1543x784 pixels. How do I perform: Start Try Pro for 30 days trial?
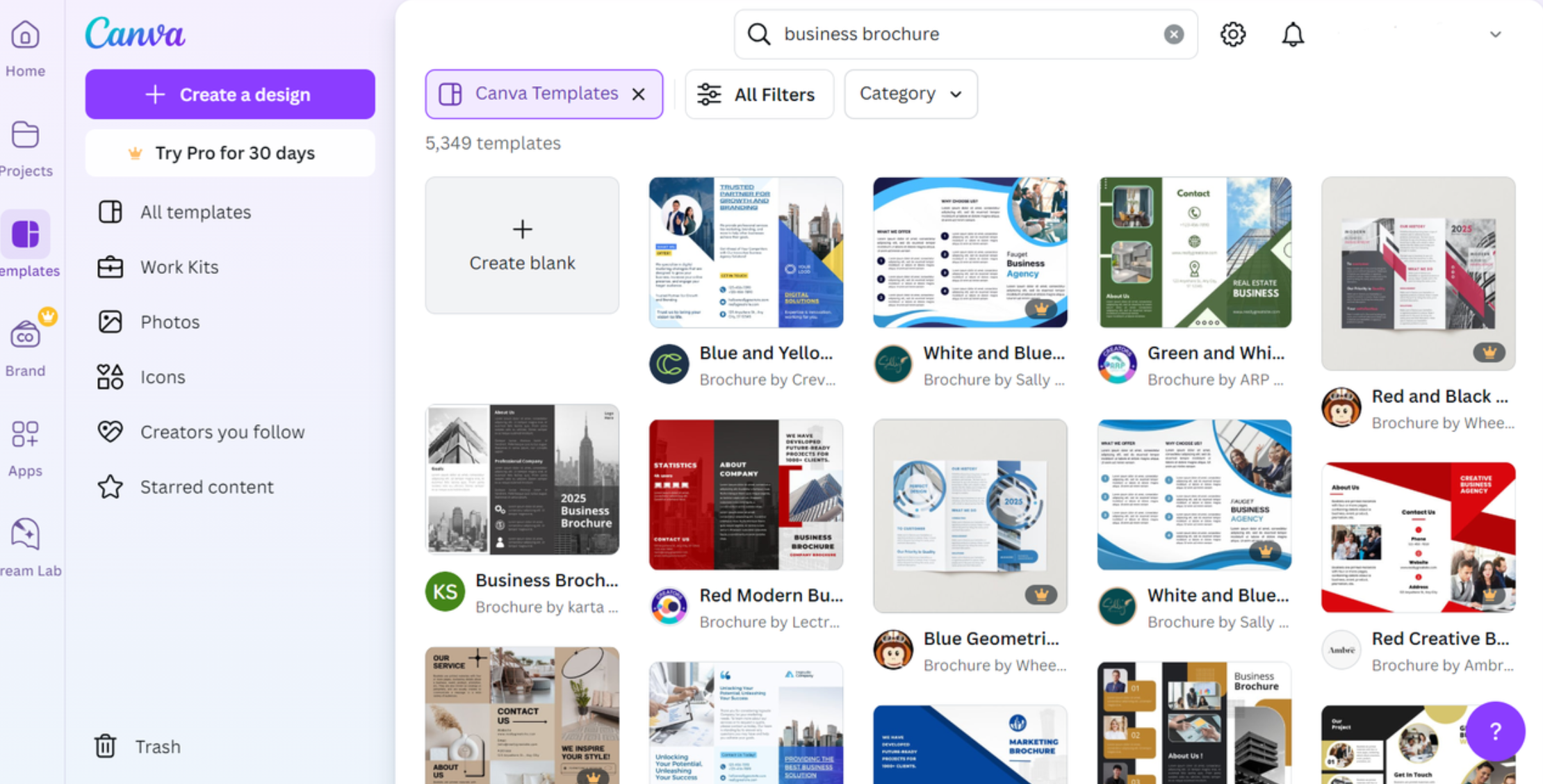[229, 153]
